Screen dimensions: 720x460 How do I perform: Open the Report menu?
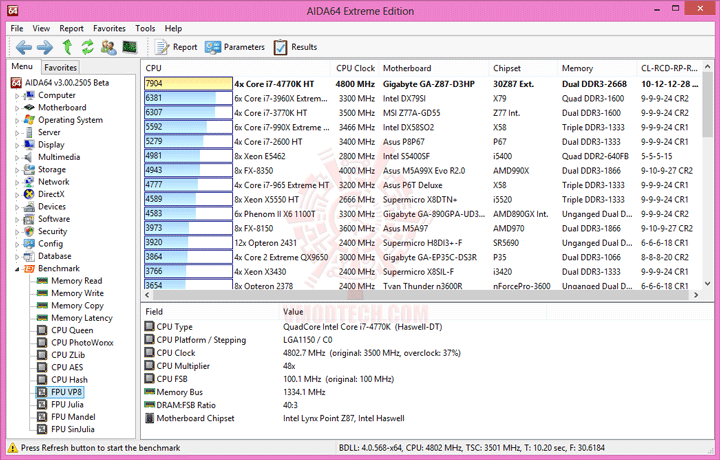[x=72, y=28]
